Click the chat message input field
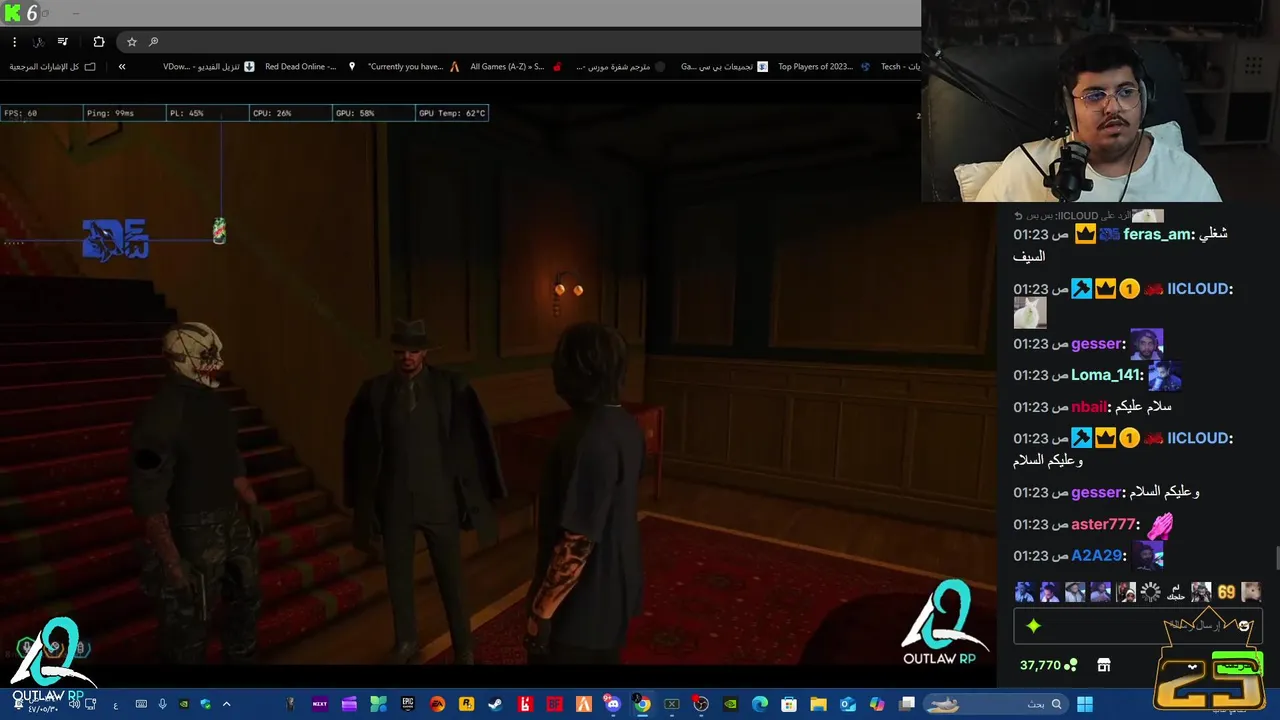1280x720 pixels. point(1137,626)
